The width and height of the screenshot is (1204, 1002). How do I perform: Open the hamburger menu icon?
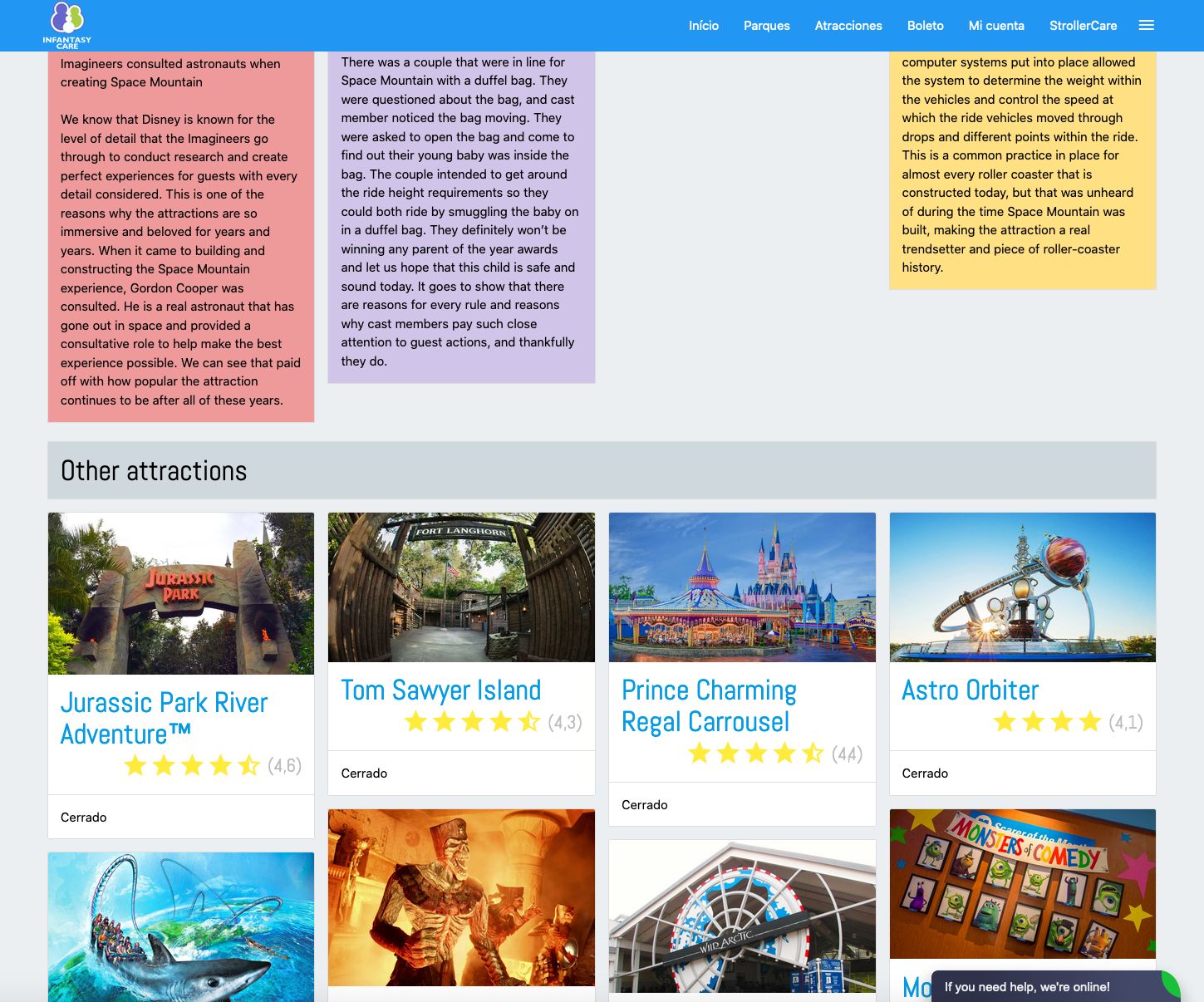[x=1146, y=26]
